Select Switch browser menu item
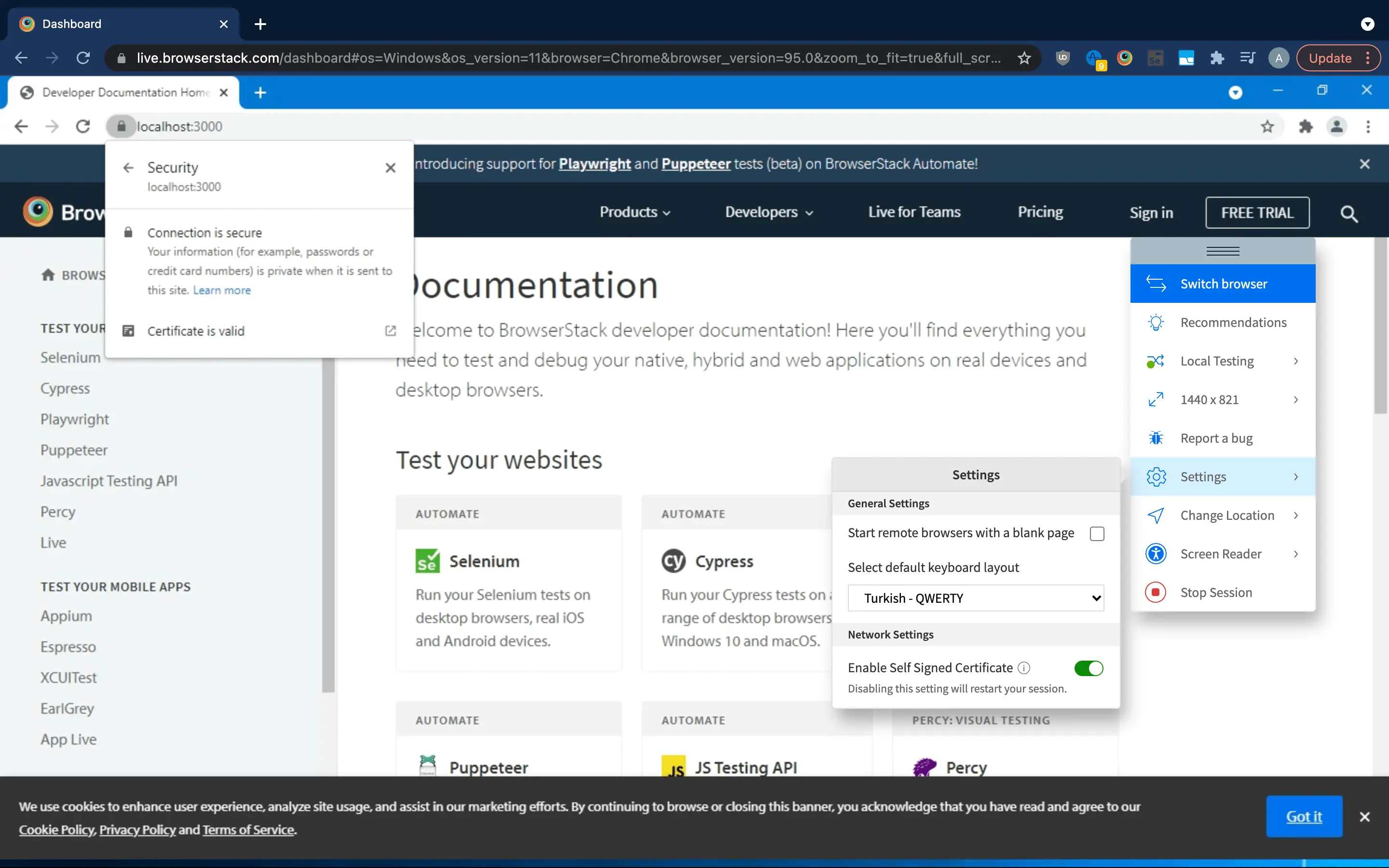 (x=1223, y=284)
